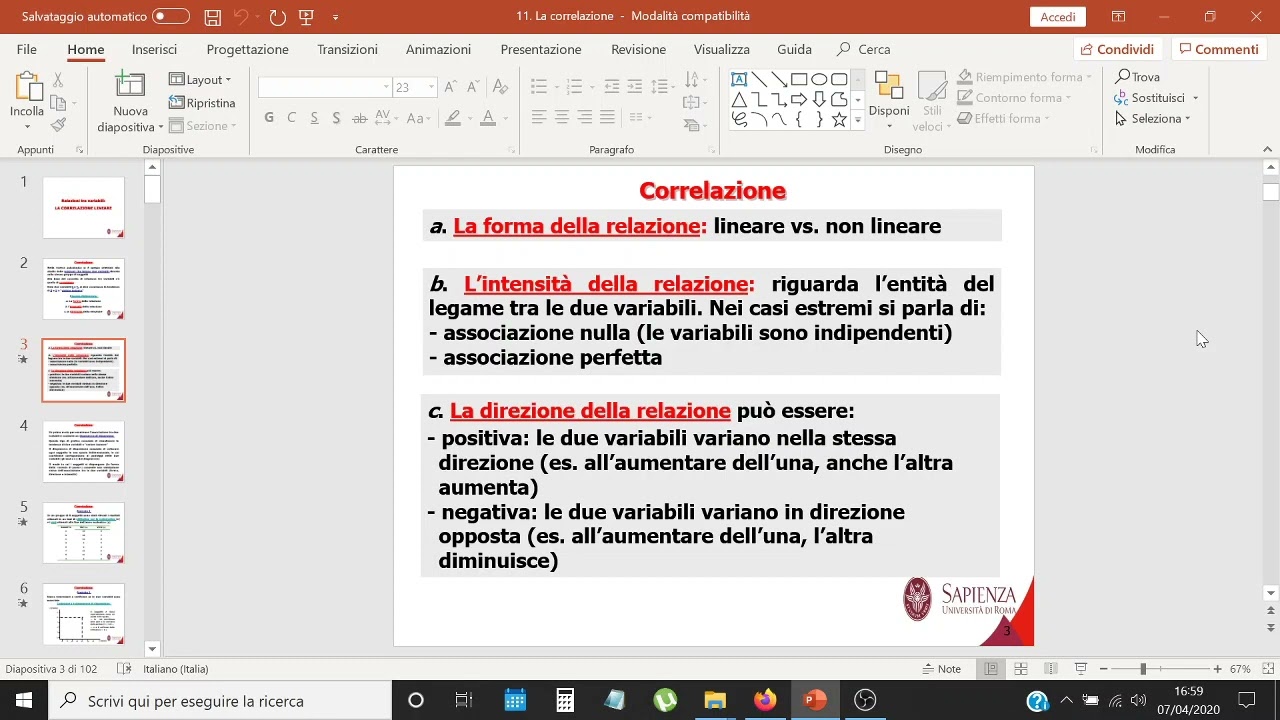Screen dimensions: 1280x720
Task: Select the star shape in gallery
Action: click(x=839, y=119)
